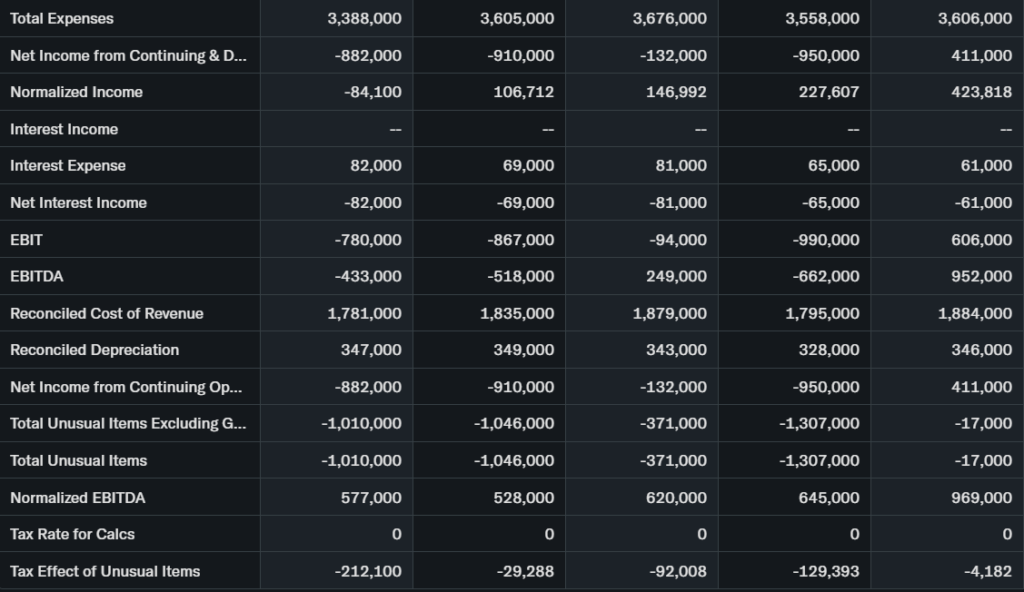Click the Total Expenses row label
1024x592 pixels.
pyautogui.click(x=62, y=18)
